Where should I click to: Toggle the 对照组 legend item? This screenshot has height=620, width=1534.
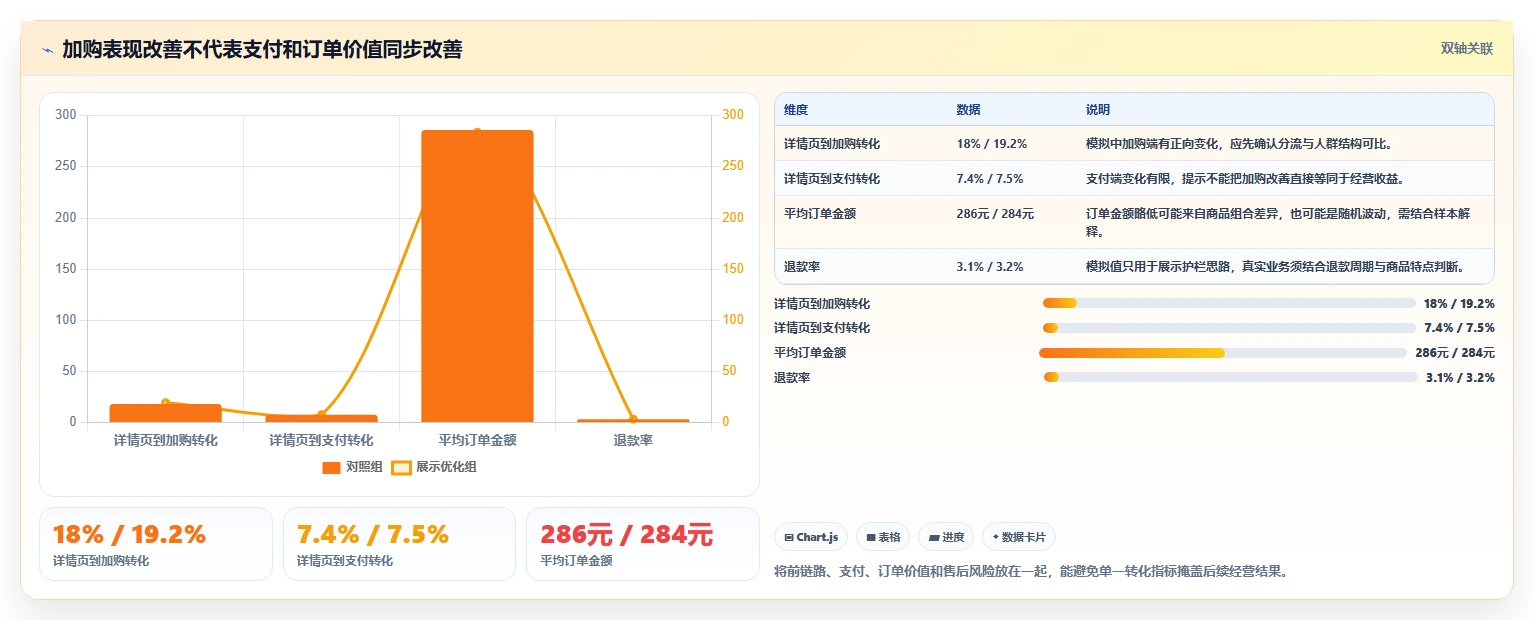click(352, 467)
